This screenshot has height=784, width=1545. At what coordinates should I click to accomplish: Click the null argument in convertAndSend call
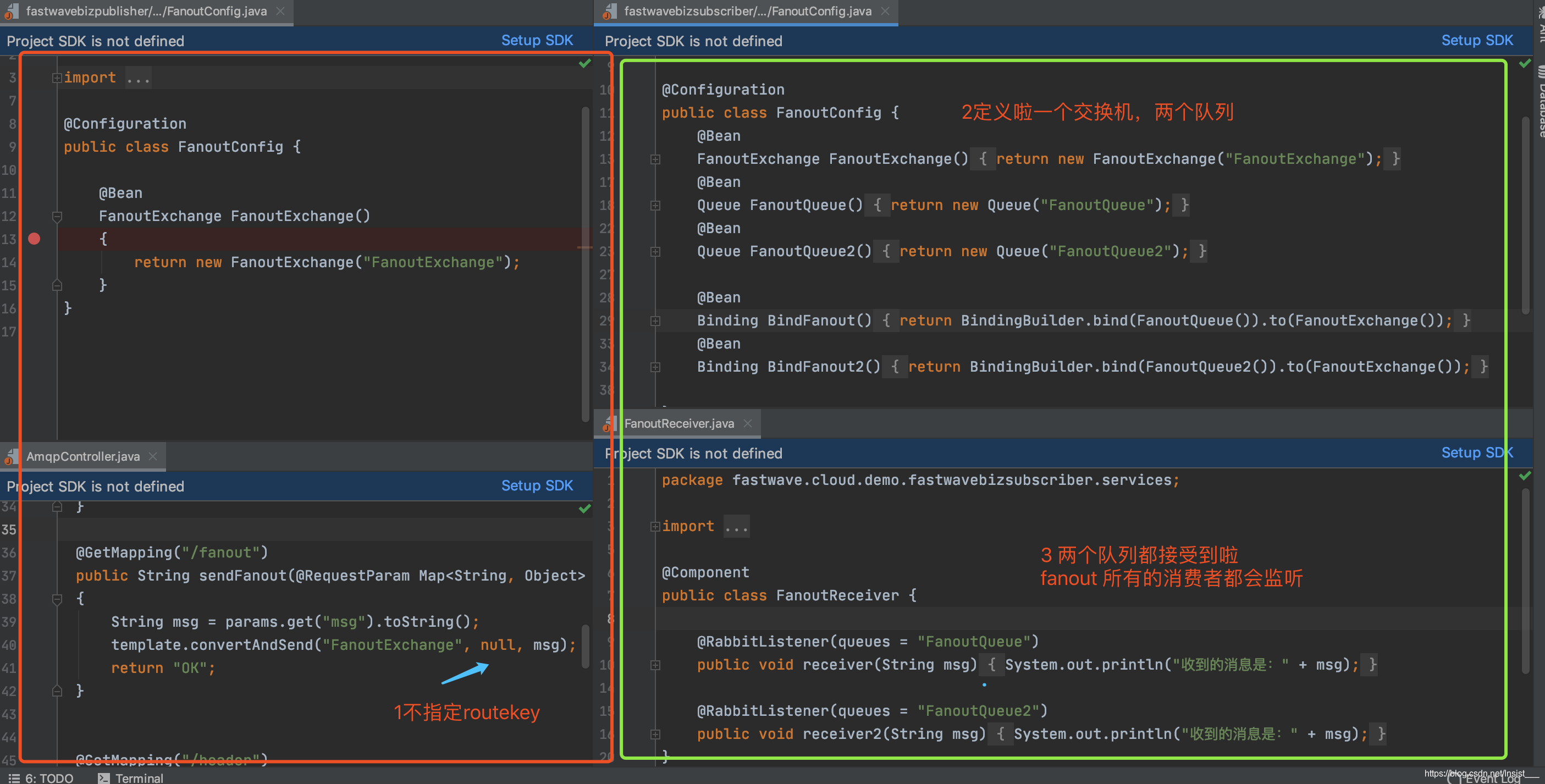click(497, 645)
